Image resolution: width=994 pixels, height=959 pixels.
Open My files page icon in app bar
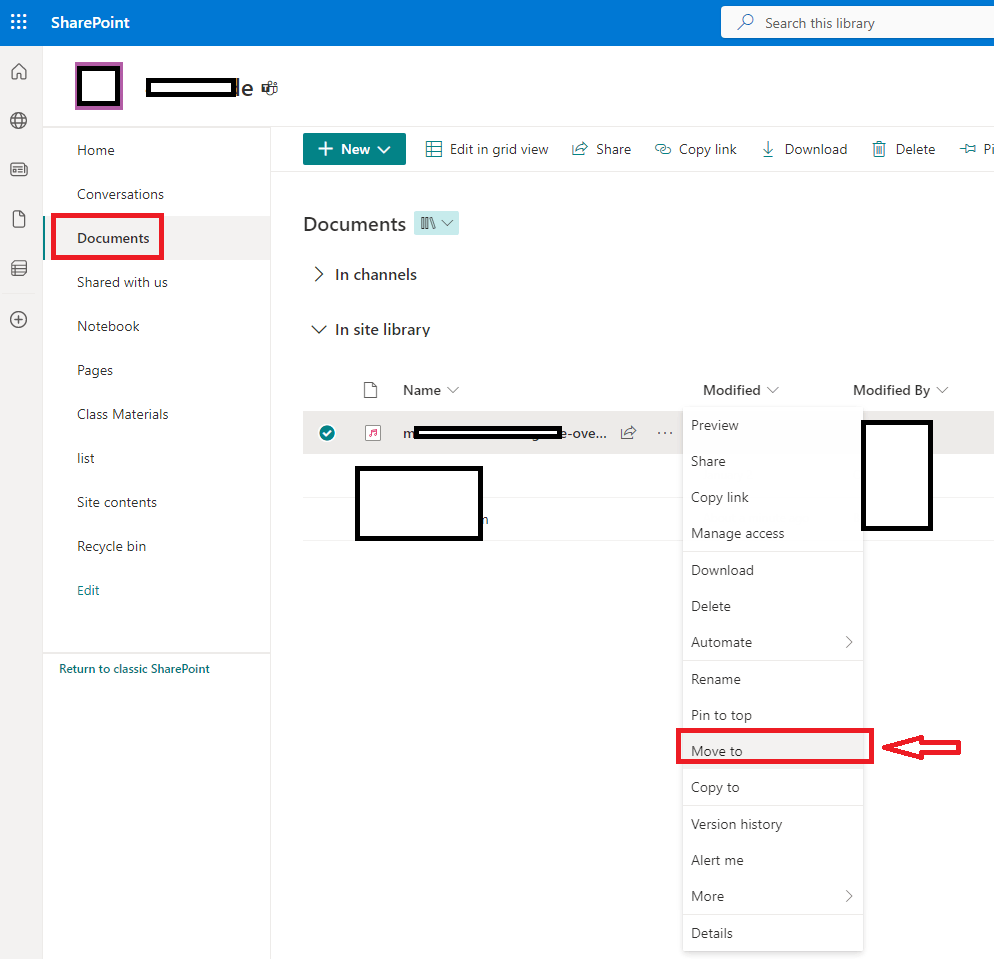coord(19,219)
